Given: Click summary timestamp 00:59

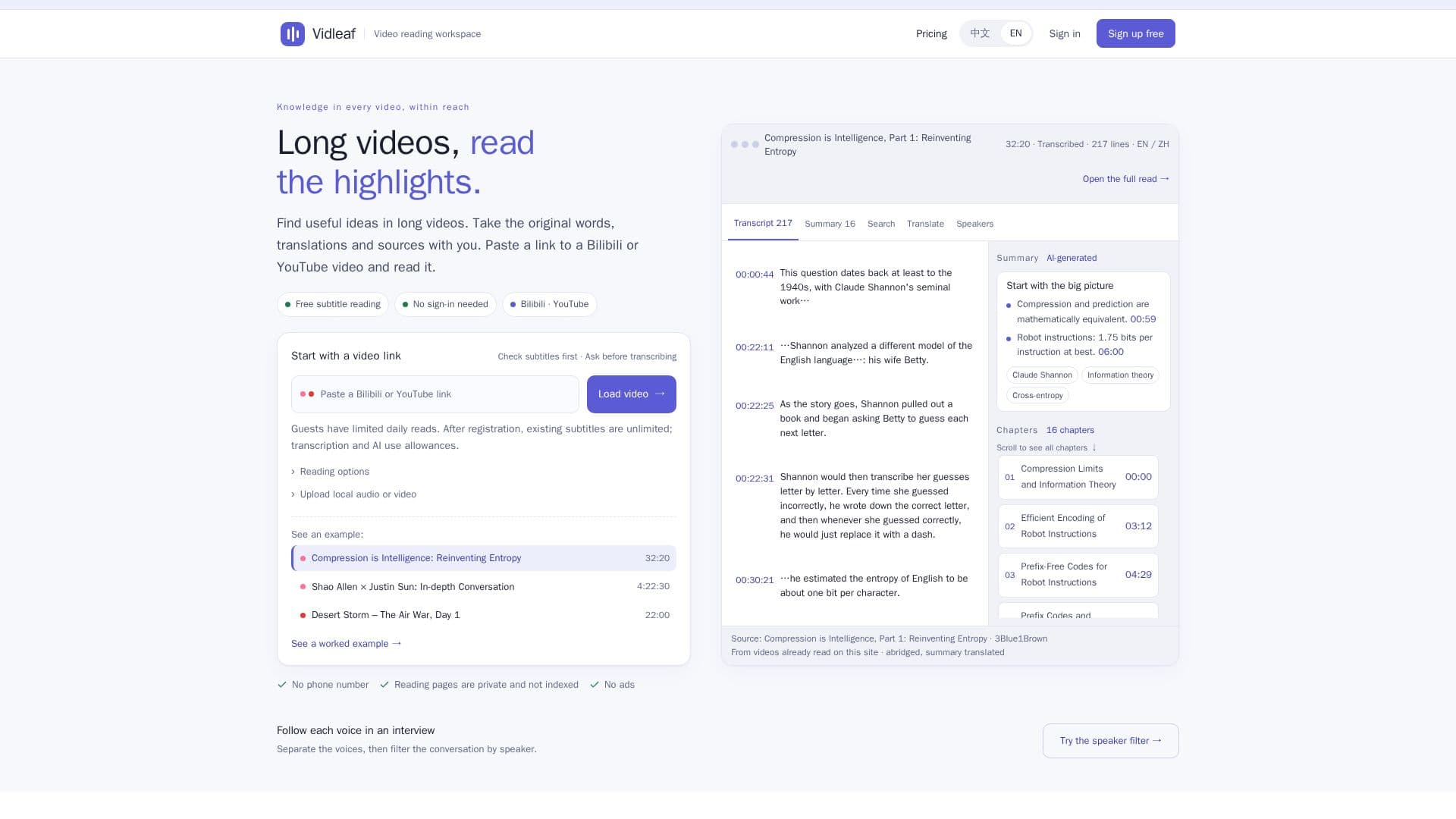Looking at the screenshot, I should (x=1143, y=319).
